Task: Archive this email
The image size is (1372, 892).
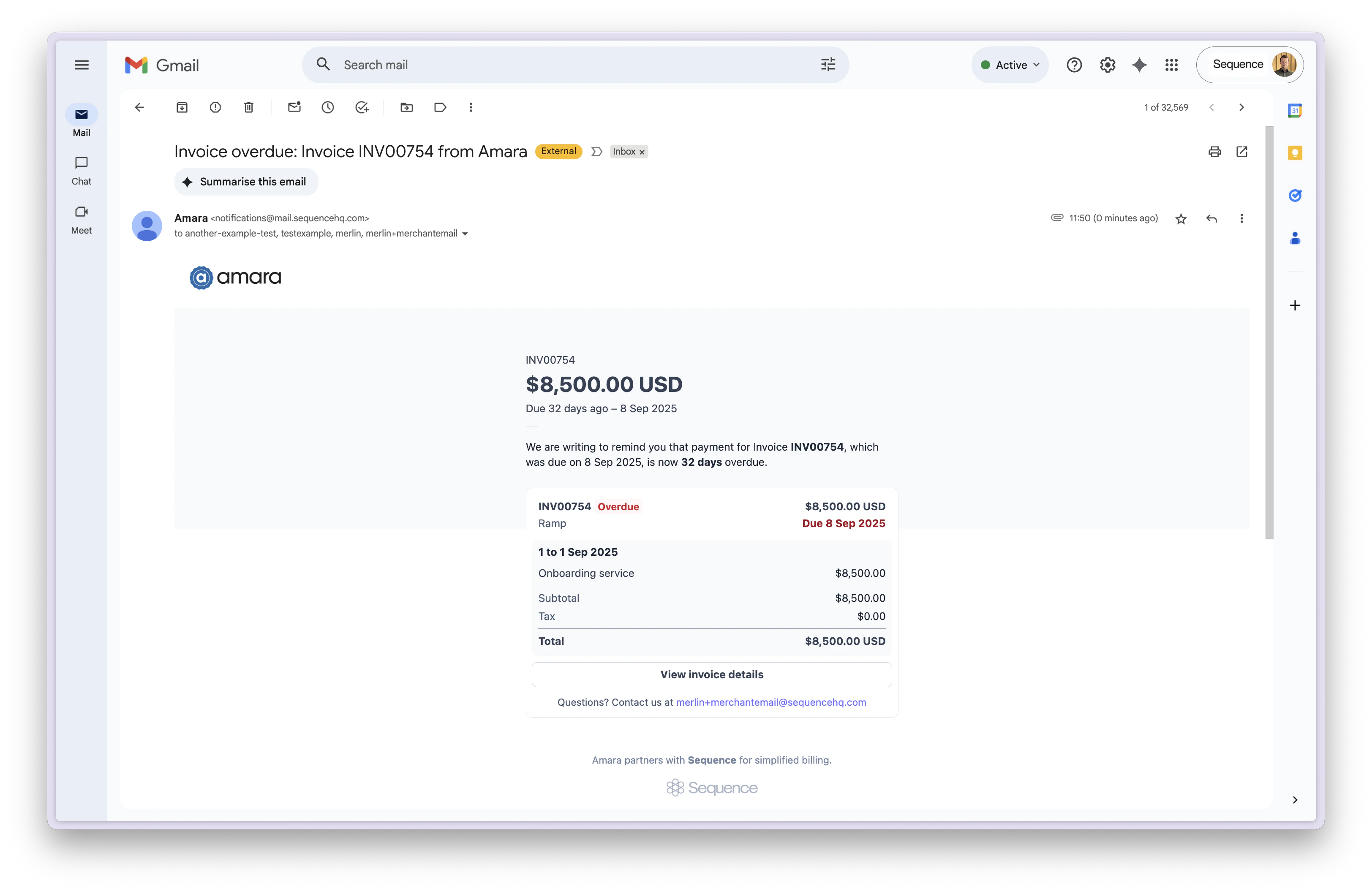Action: point(182,107)
